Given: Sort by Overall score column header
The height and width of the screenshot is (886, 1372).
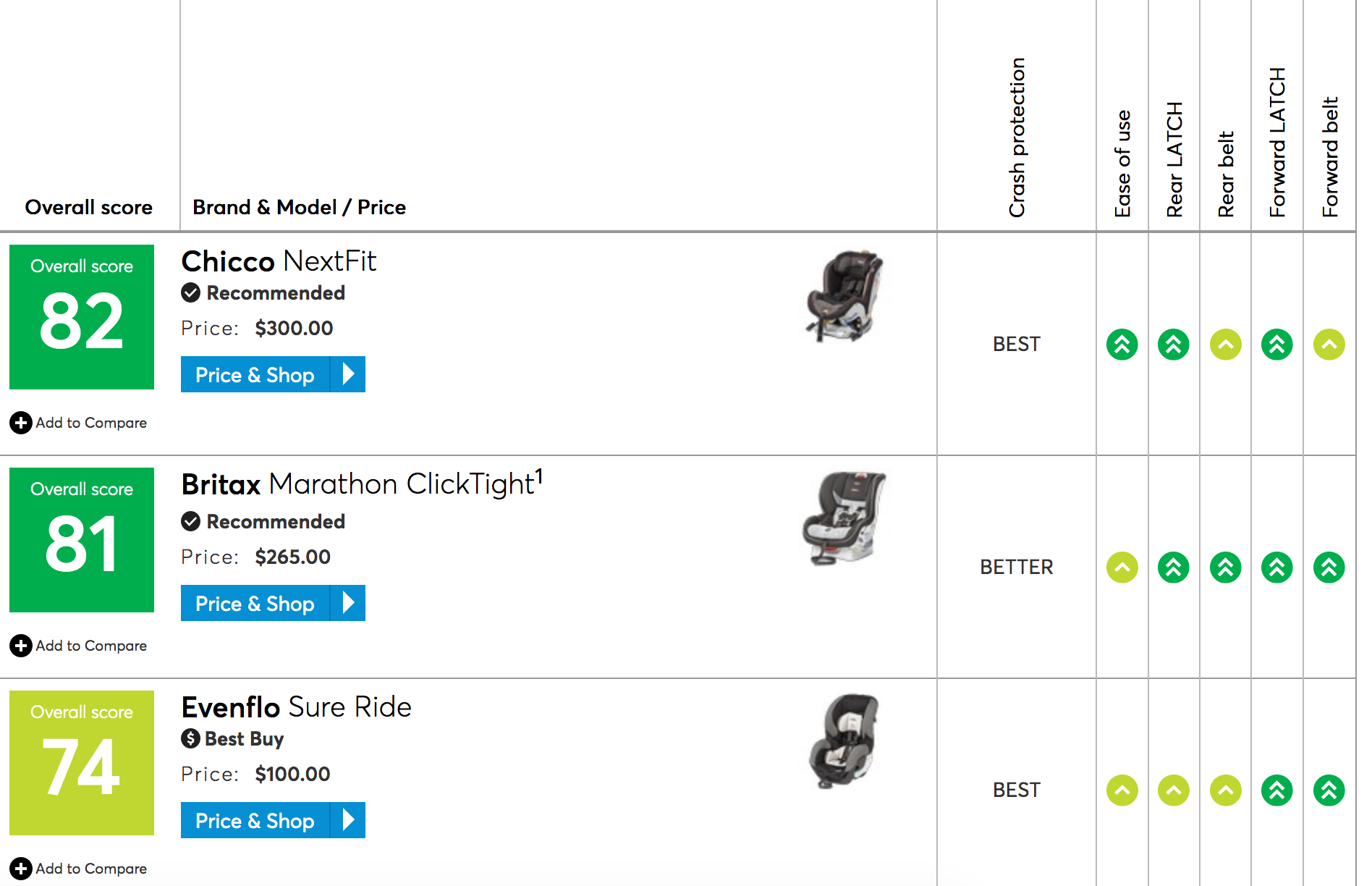Looking at the screenshot, I should point(88,207).
